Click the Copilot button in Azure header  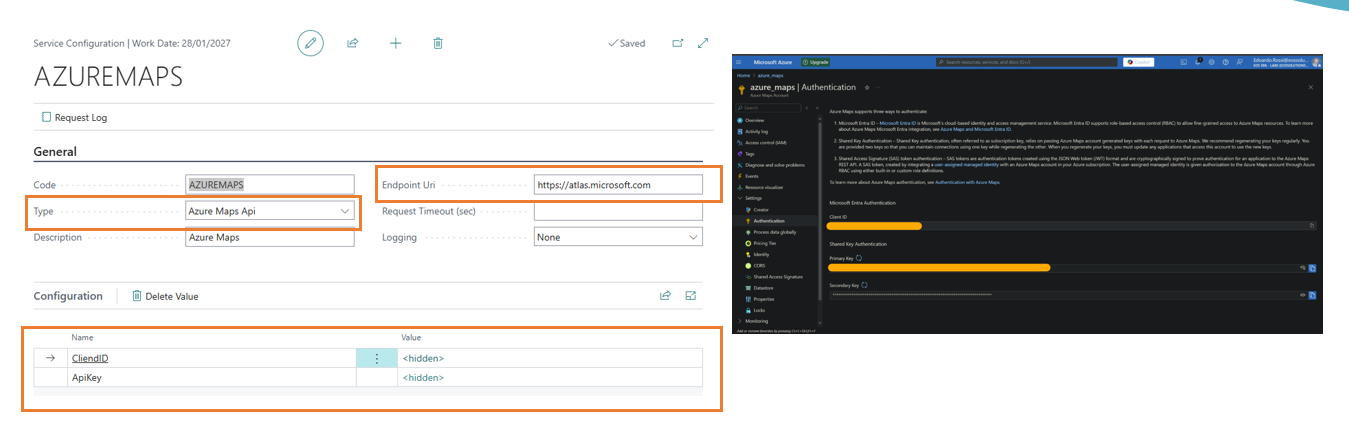point(1138,62)
